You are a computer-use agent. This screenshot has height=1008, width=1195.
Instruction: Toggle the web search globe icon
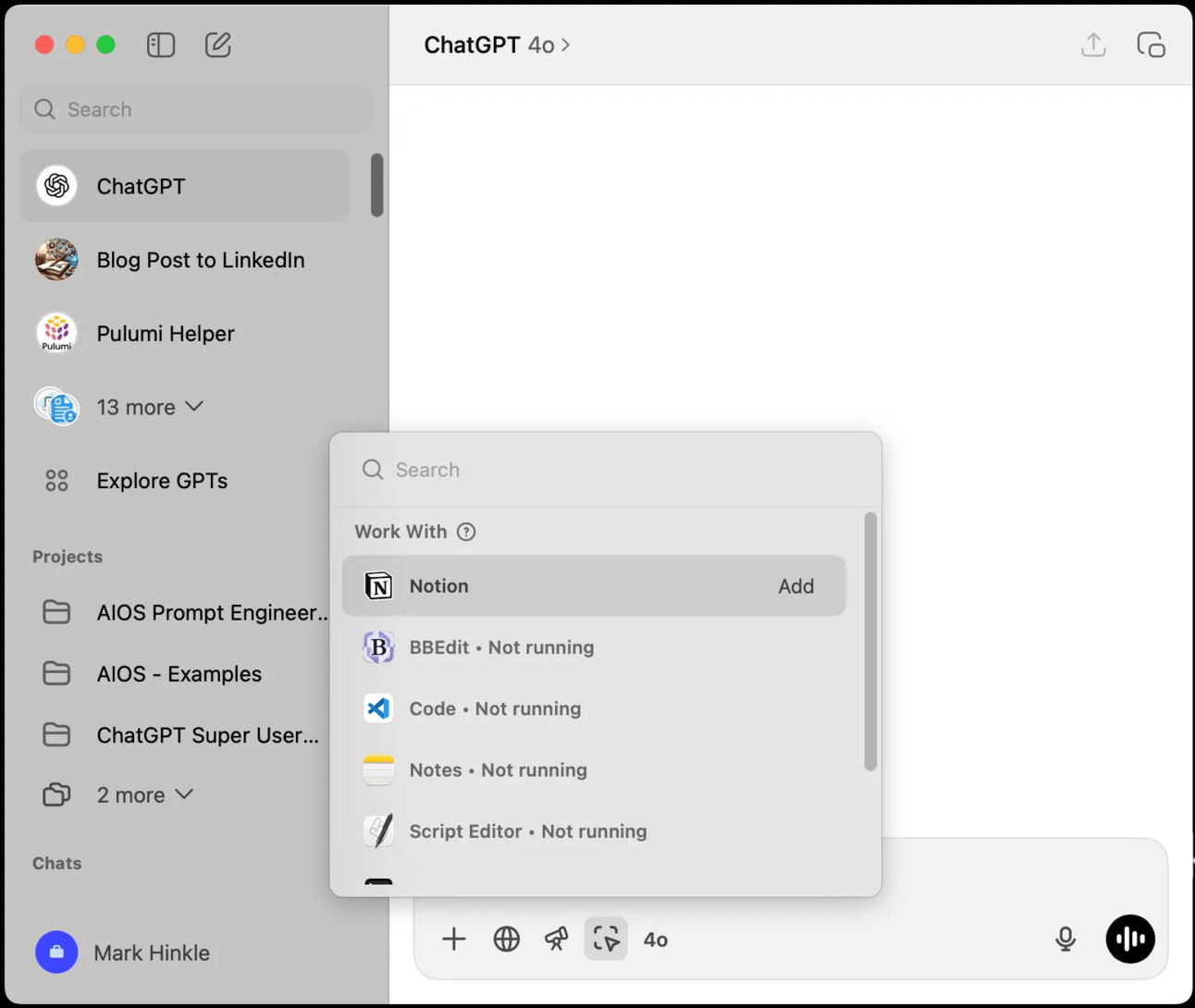click(x=507, y=940)
